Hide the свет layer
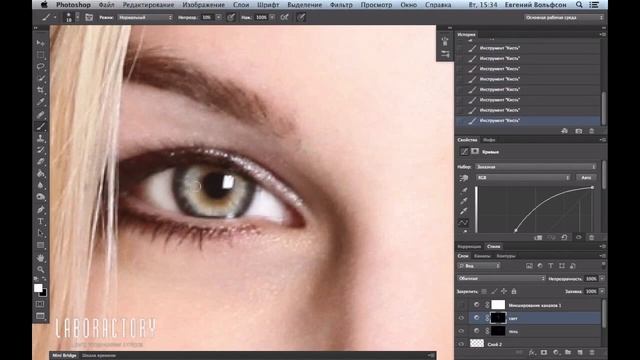 [x=461, y=318]
